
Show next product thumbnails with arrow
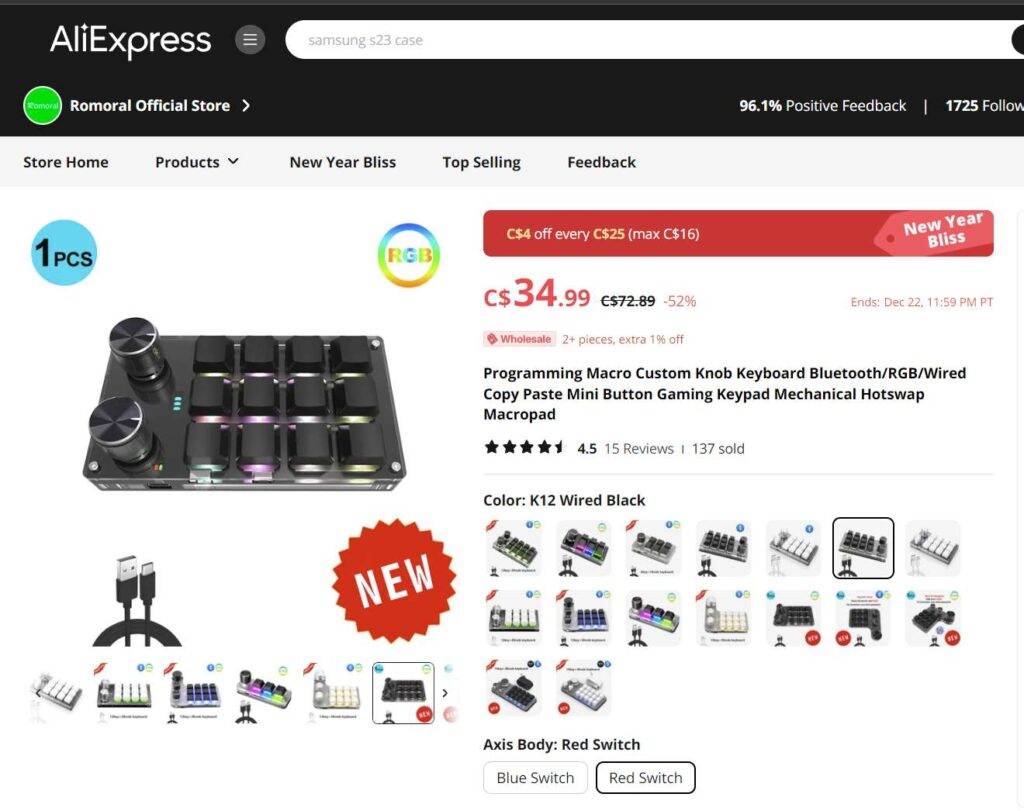pyautogui.click(x=445, y=693)
